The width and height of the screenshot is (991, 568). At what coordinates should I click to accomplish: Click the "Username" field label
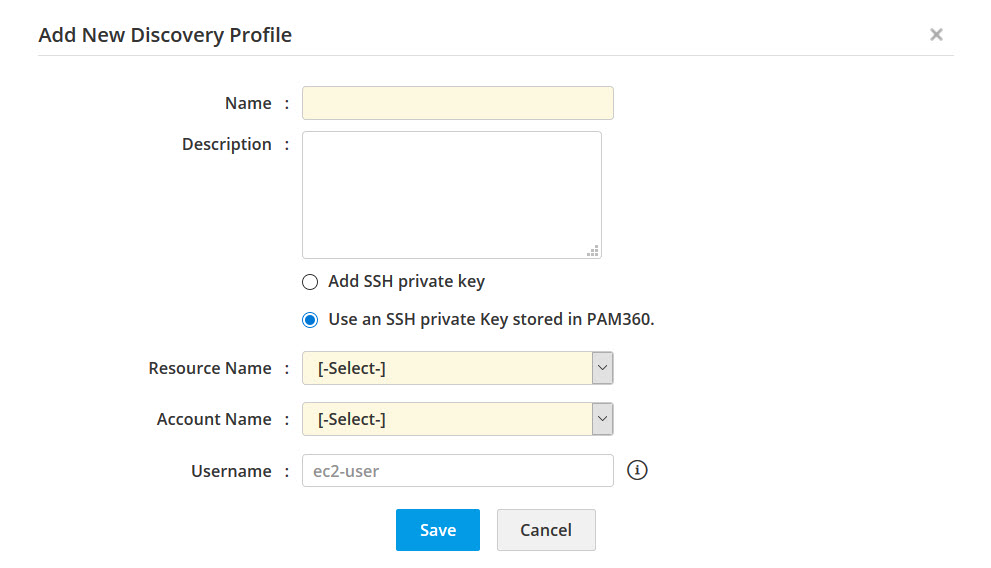tap(231, 471)
